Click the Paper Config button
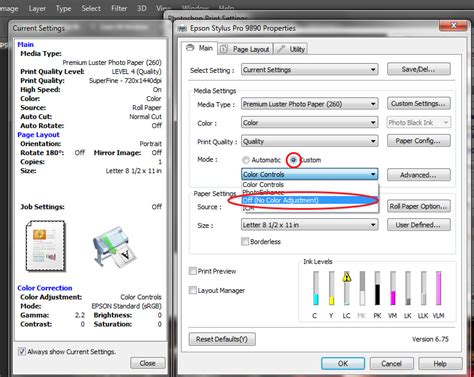 click(x=419, y=141)
